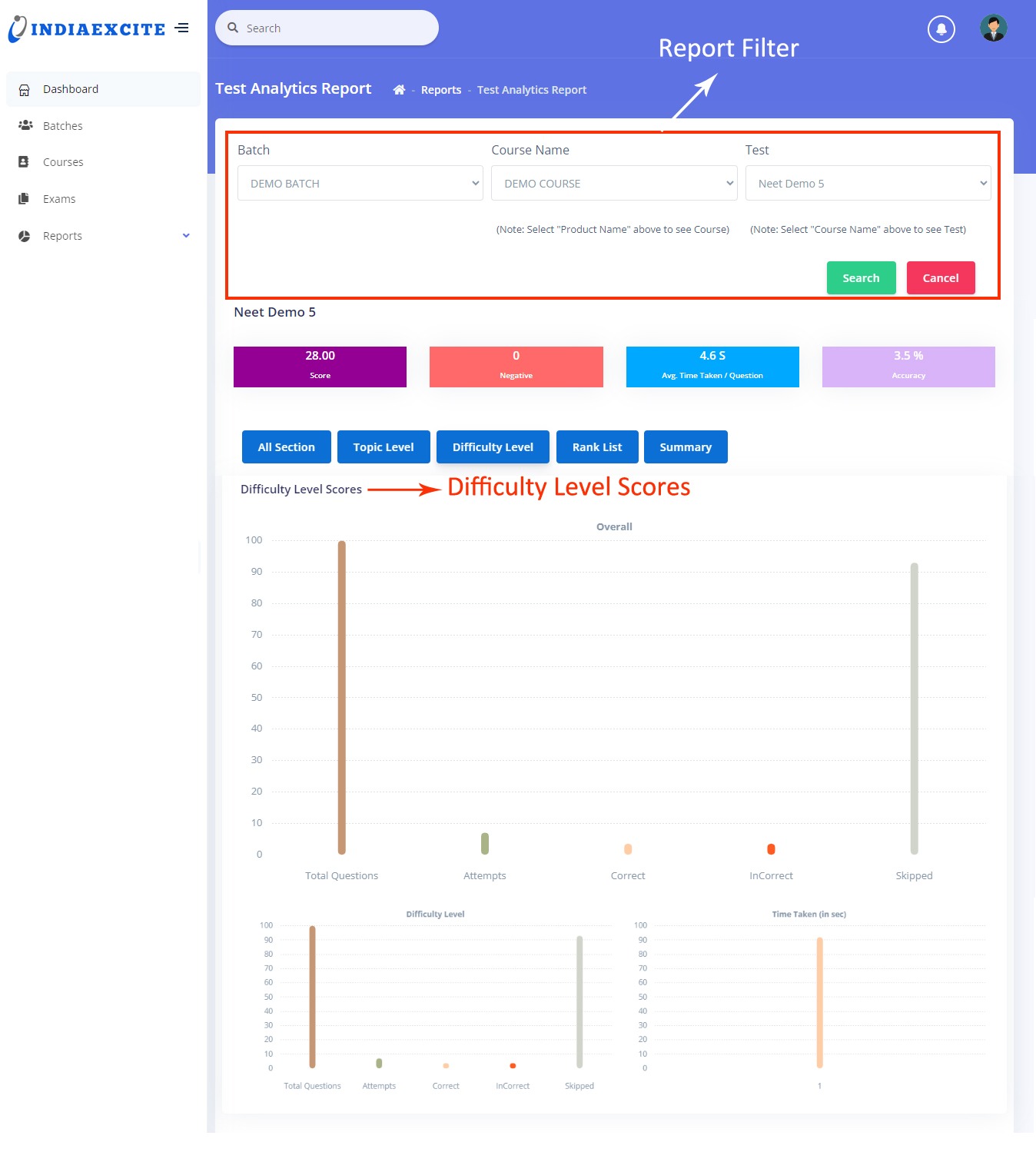This screenshot has height=1152, width=1036.
Task: Click the Exams copy icon in the sidebar
Action: (x=24, y=199)
